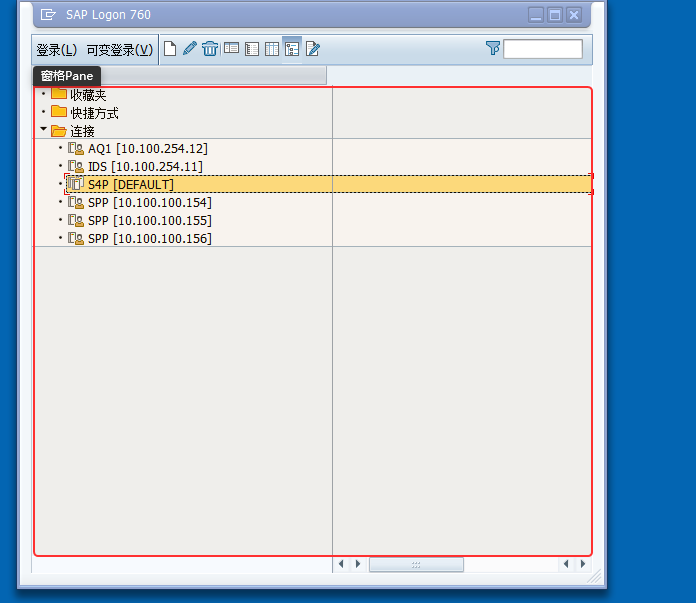Open the SAP Logon window menu icon

[x=48, y=15]
